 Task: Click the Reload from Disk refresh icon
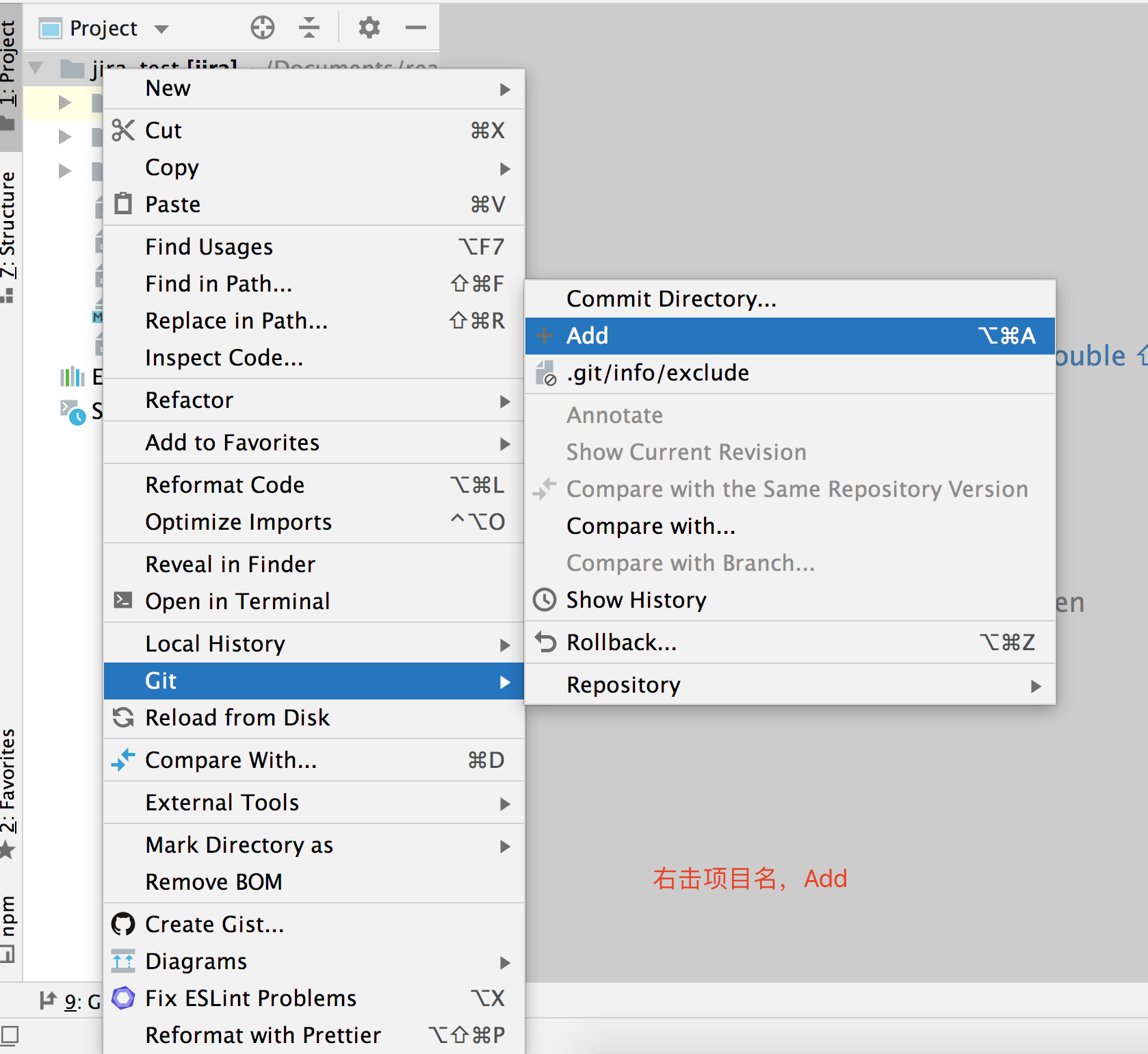point(123,717)
